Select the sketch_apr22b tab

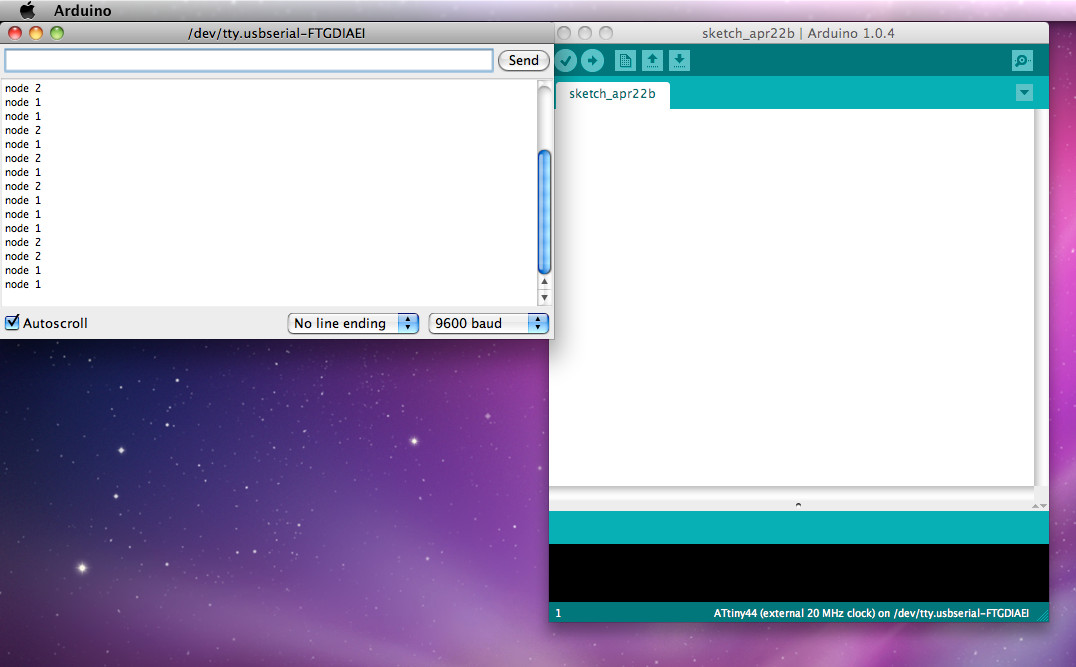click(612, 95)
